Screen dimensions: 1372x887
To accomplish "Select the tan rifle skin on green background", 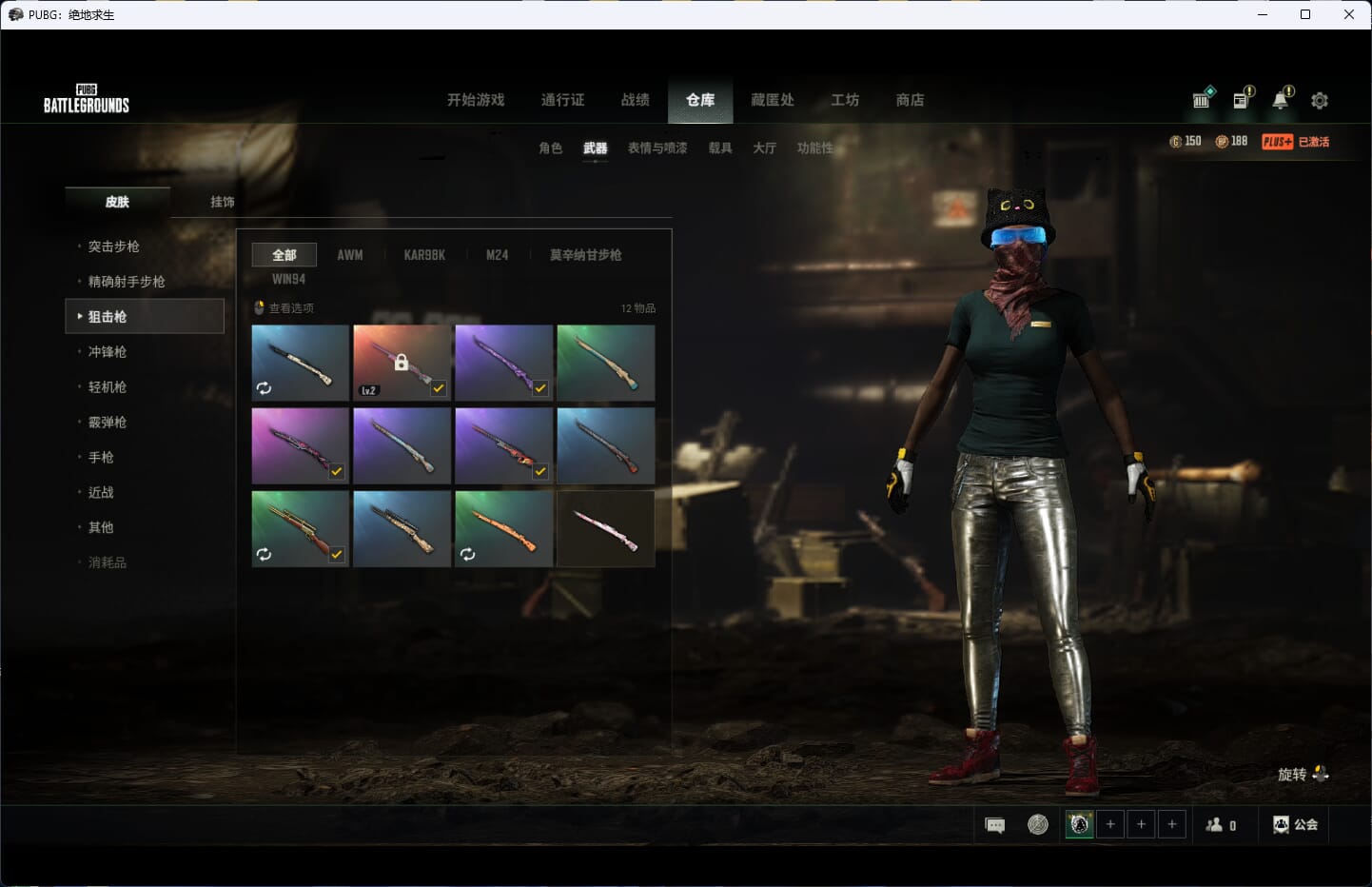I will pyautogui.click(x=606, y=363).
